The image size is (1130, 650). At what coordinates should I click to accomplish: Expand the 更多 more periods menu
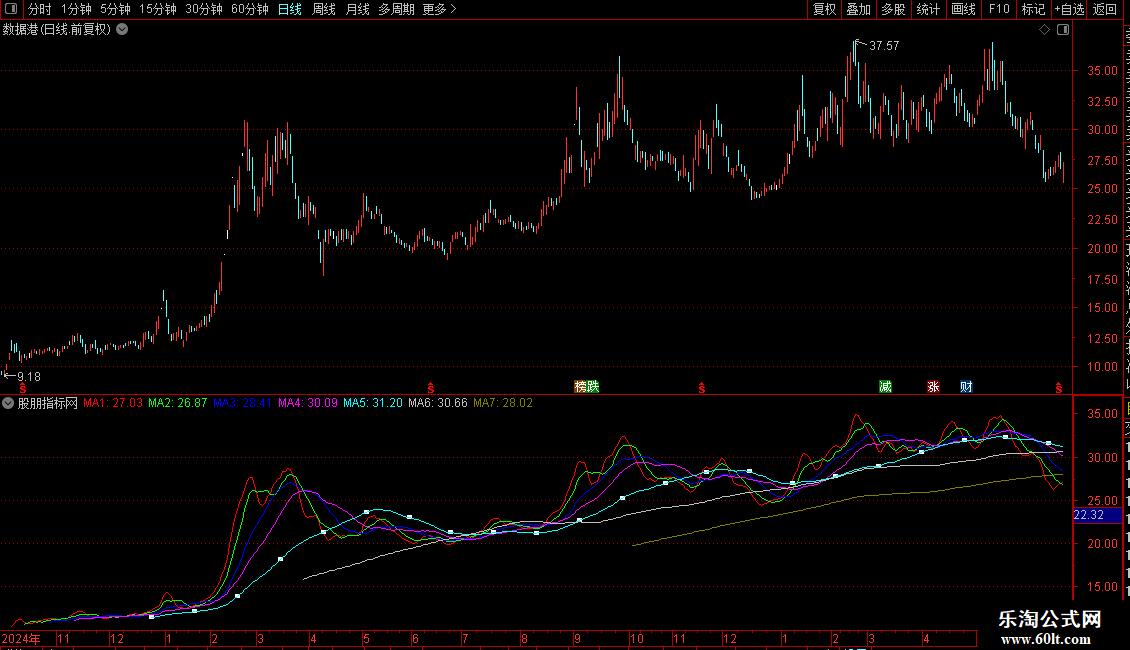pyautogui.click(x=440, y=9)
